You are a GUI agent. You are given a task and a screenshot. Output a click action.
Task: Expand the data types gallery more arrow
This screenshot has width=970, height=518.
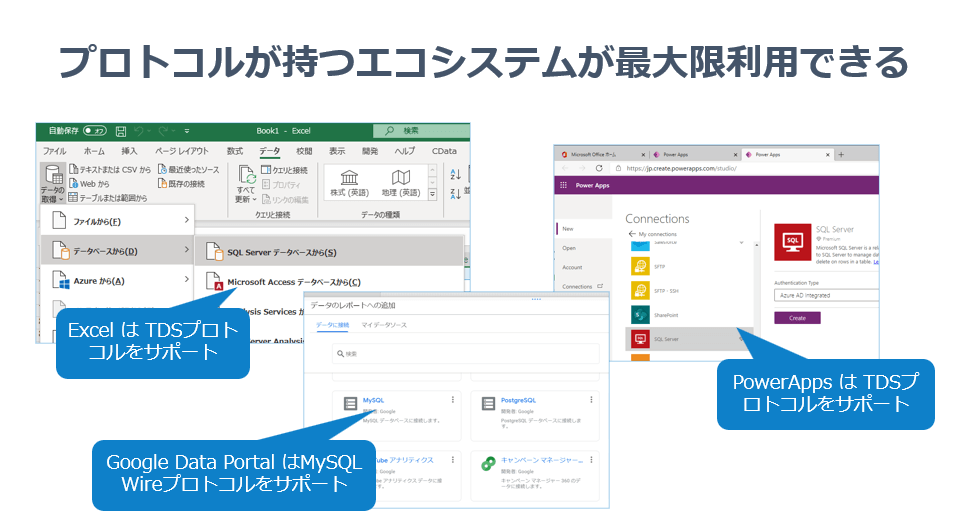pos(432,194)
